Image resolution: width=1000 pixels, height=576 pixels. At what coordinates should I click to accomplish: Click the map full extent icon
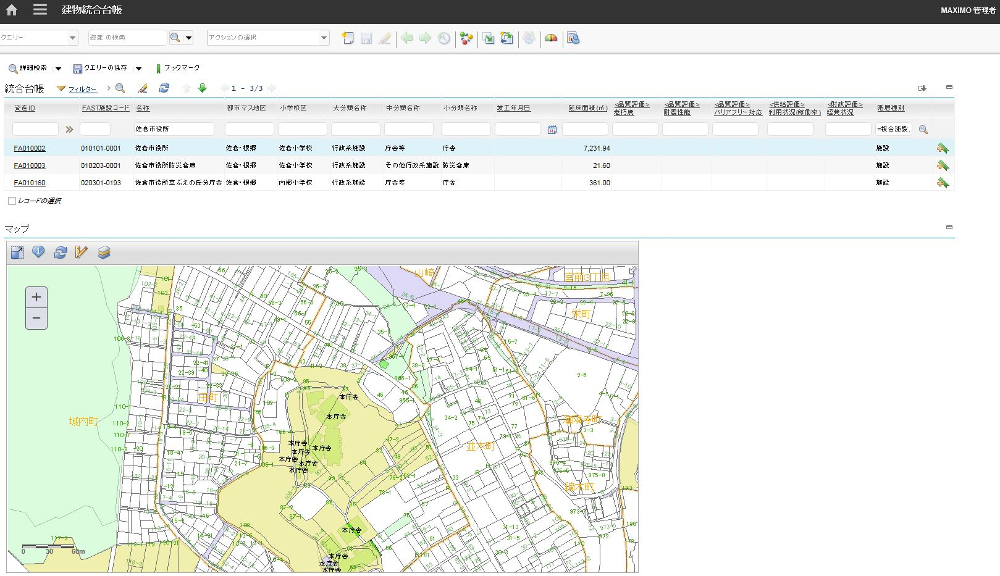click(17, 252)
